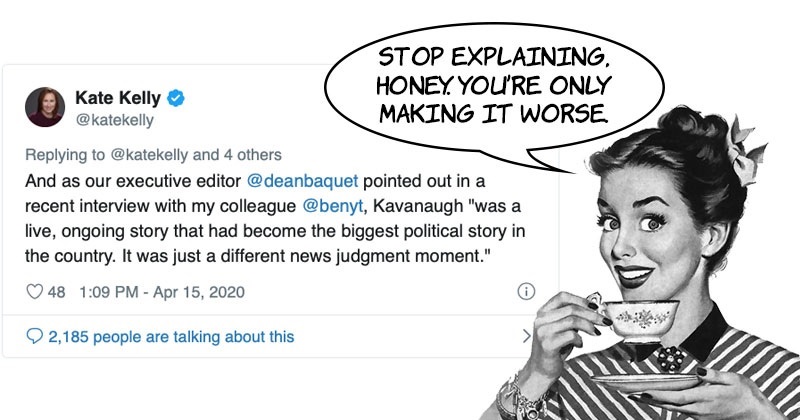Click the quoted Kavanaugh tweet body text
Image resolution: width=800 pixels, height=420 pixels.
click(x=275, y=218)
